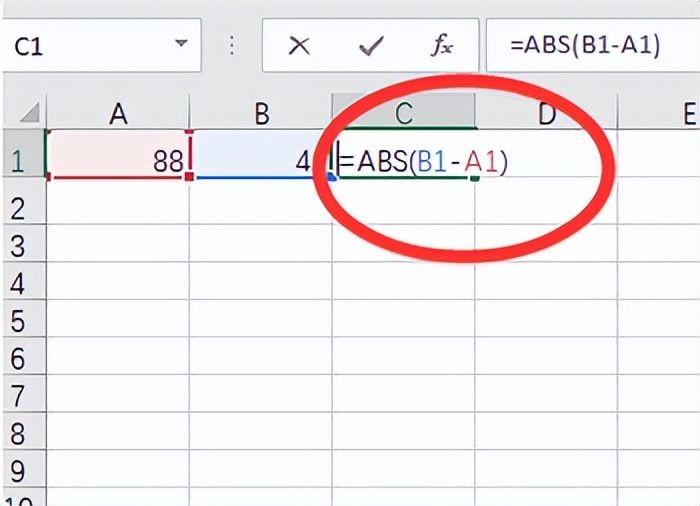Select column C header
Screen dimensions: 700x506
pos(404,113)
